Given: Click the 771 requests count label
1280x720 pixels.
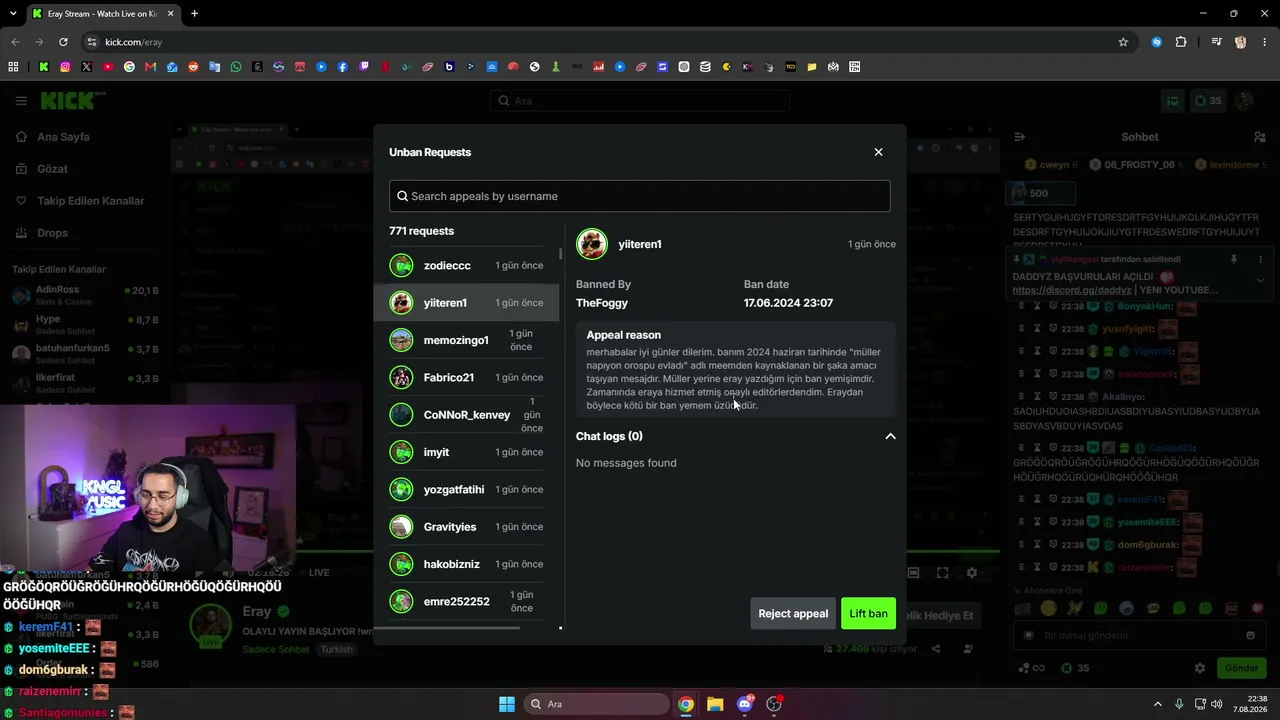Looking at the screenshot, I should 421,231.
